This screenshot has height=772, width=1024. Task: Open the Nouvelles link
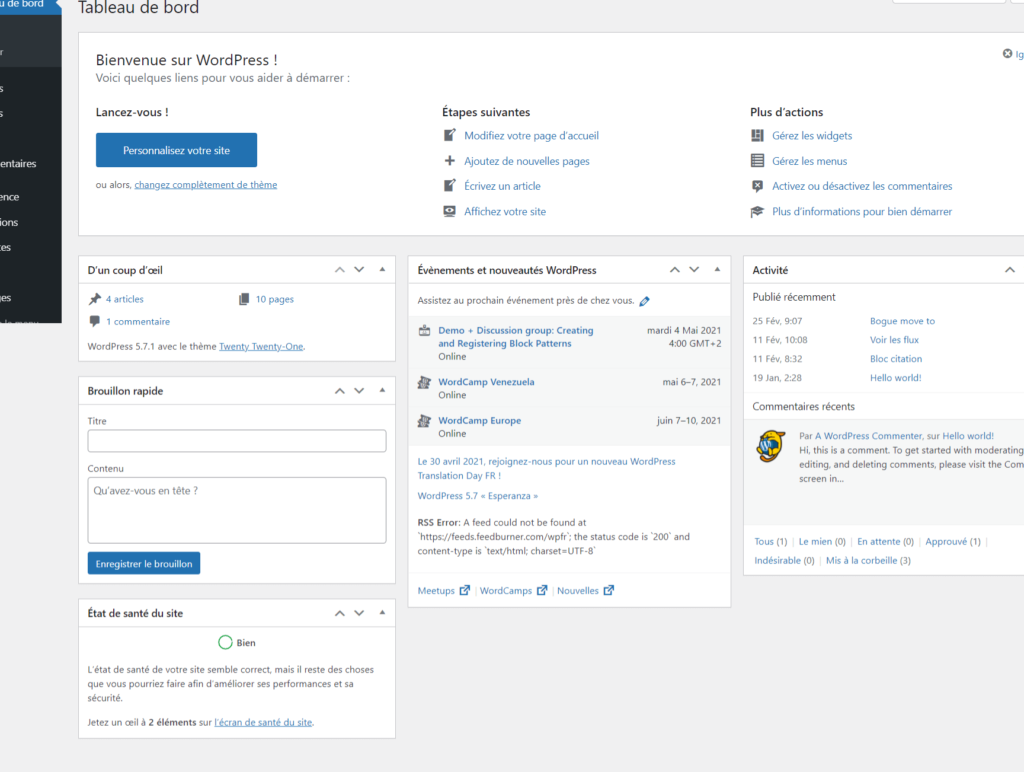click(x=578, y=590)
